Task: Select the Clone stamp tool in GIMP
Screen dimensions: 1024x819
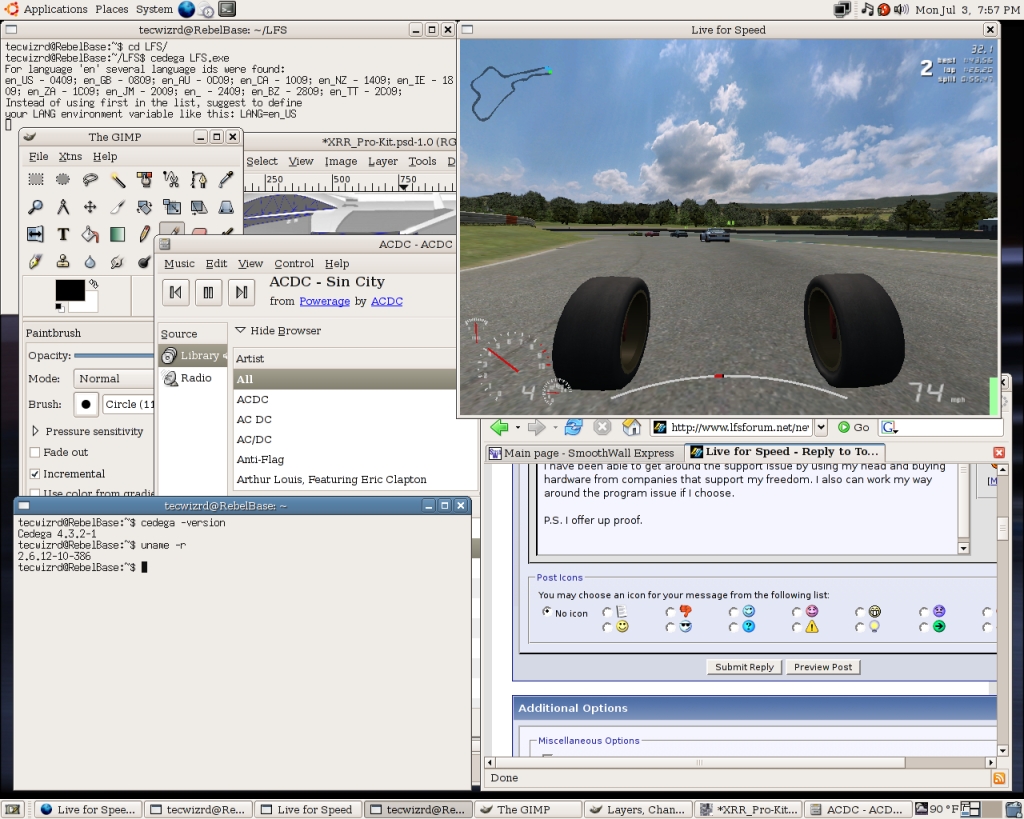Action: [63, 261]
